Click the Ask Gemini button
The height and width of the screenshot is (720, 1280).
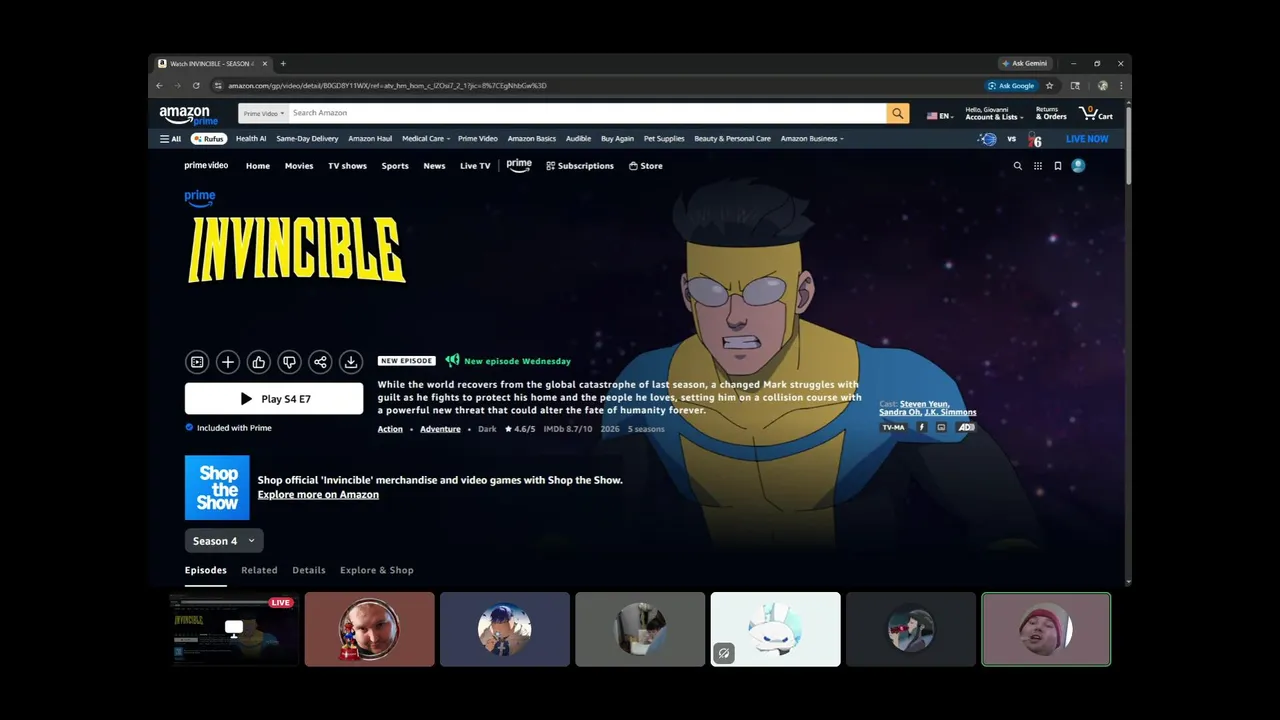[1025, 64]
